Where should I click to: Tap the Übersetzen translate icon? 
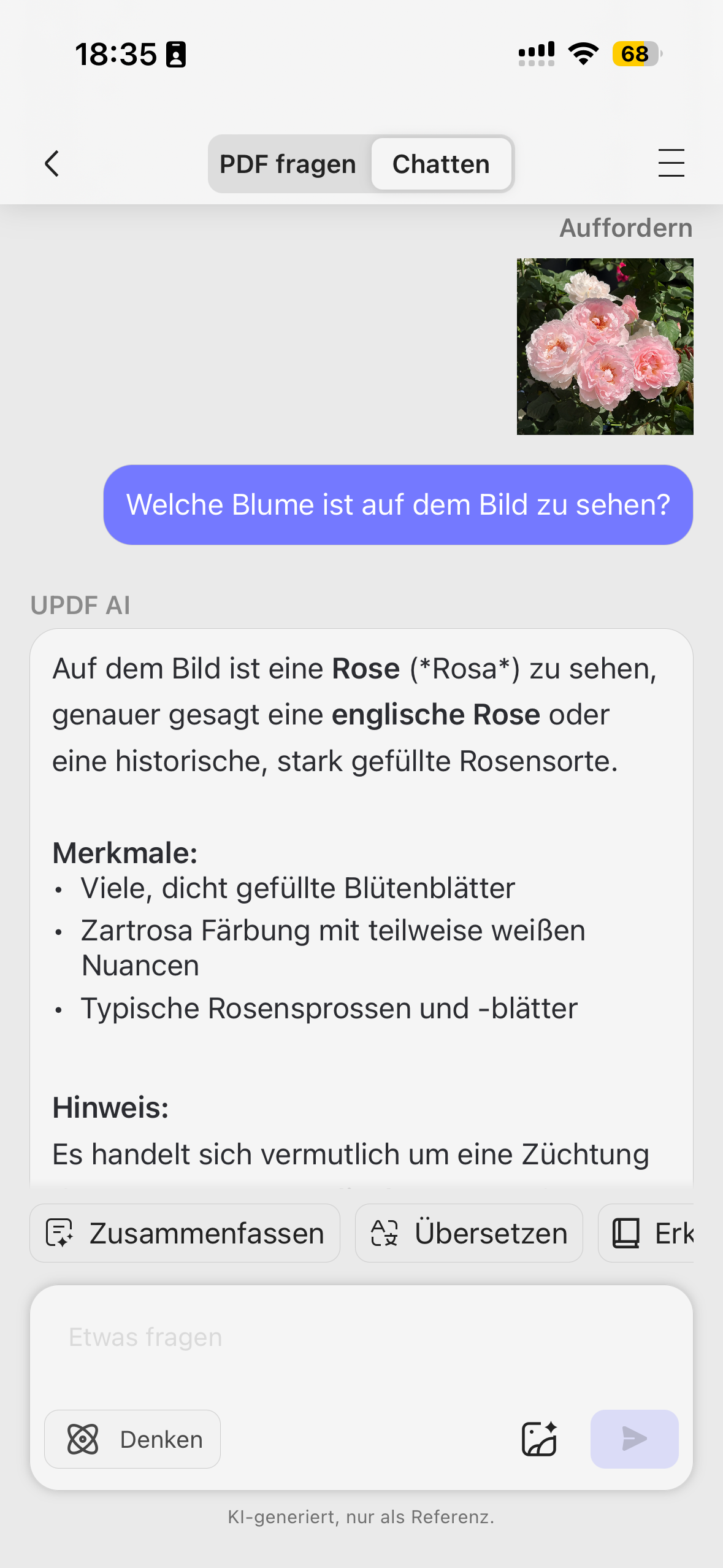[385, 1233]
